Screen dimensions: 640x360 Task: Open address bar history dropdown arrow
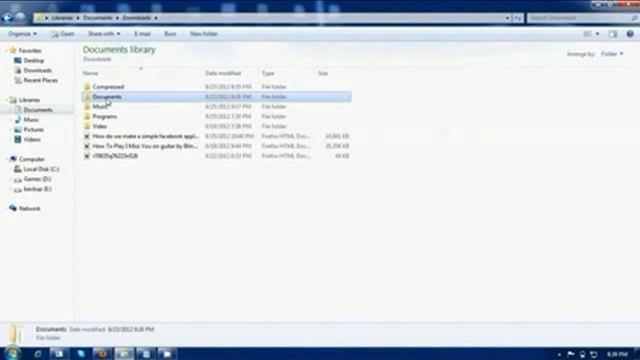tap(507, 18)
